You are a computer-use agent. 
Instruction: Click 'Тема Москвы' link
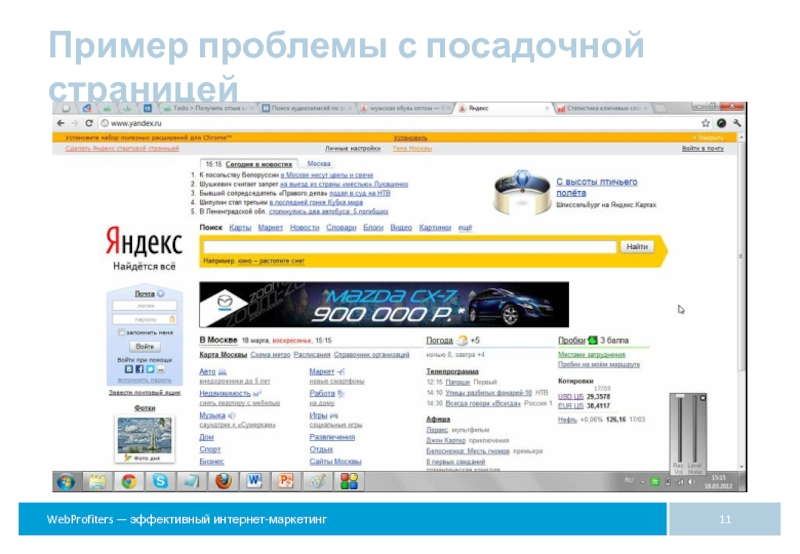click(412, 148)
